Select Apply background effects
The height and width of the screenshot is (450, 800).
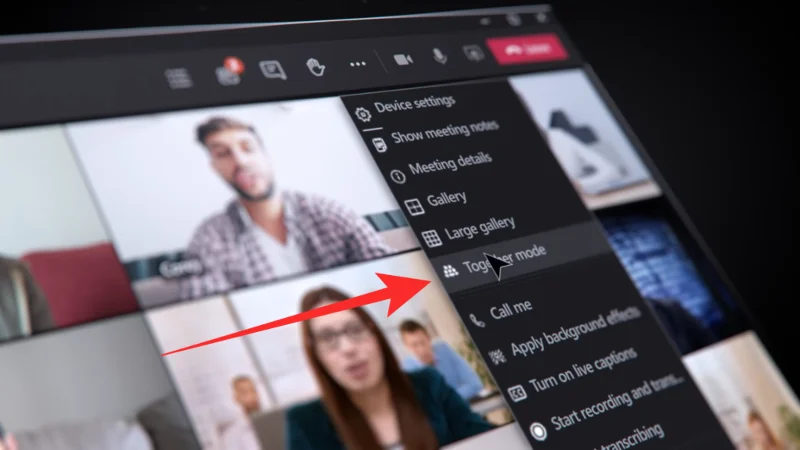564,335
